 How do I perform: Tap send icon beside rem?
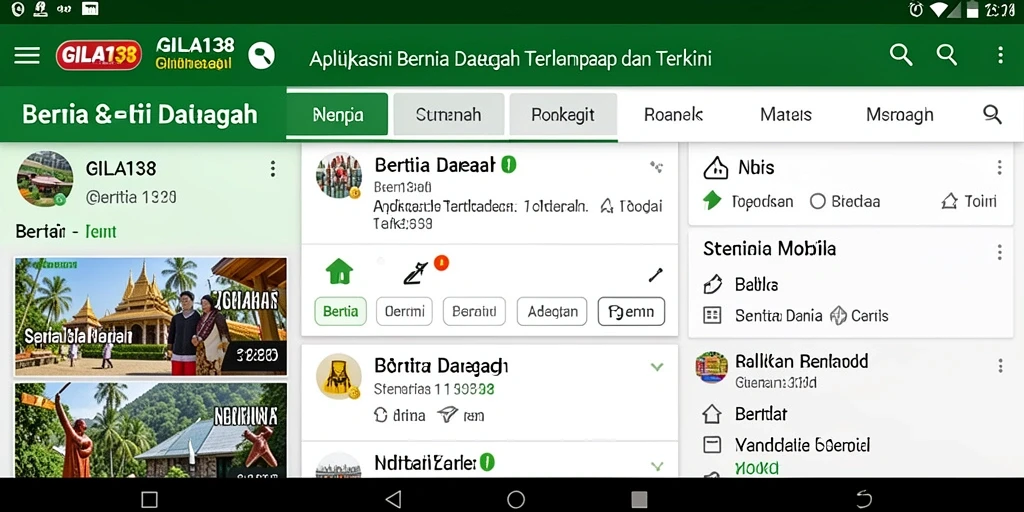point(447,414)
